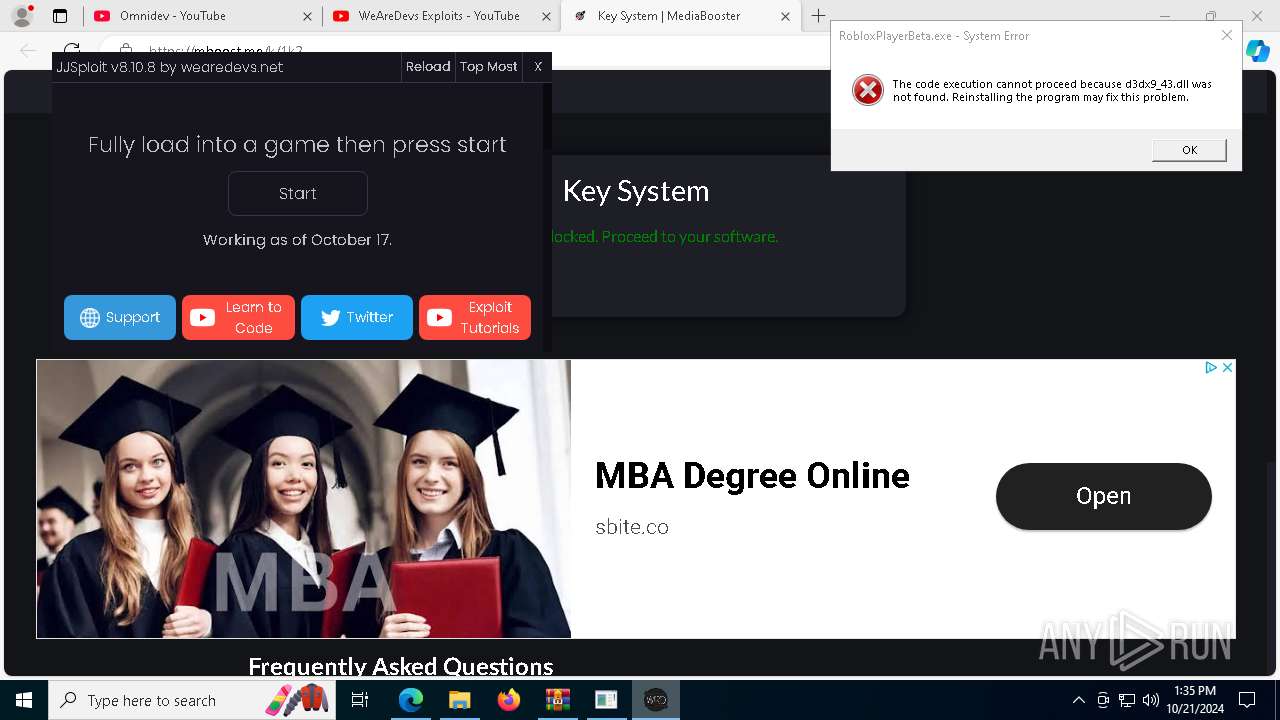Expand the system tray hidden icons chevron

(1078, 700)
